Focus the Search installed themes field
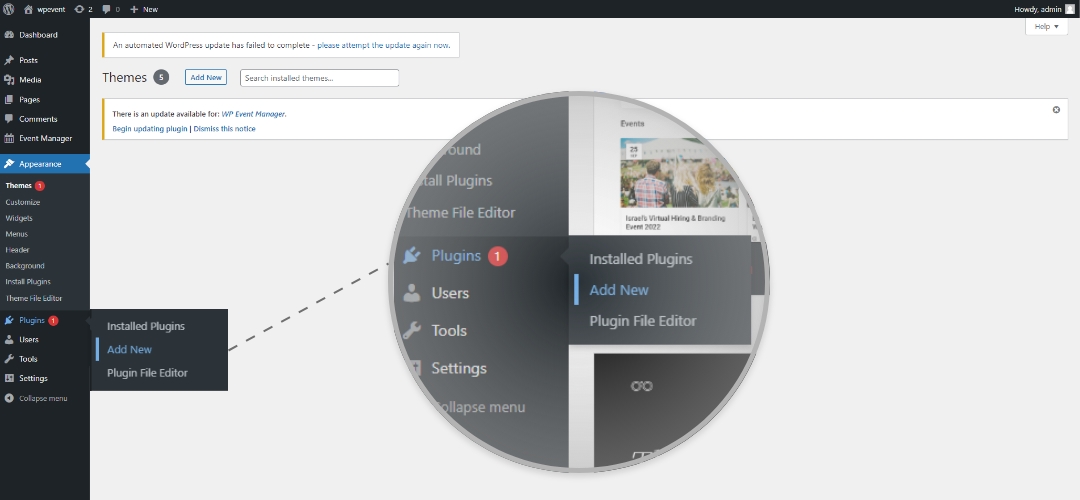This screenshot has height=500, width=1080. [x=320, y=78]
